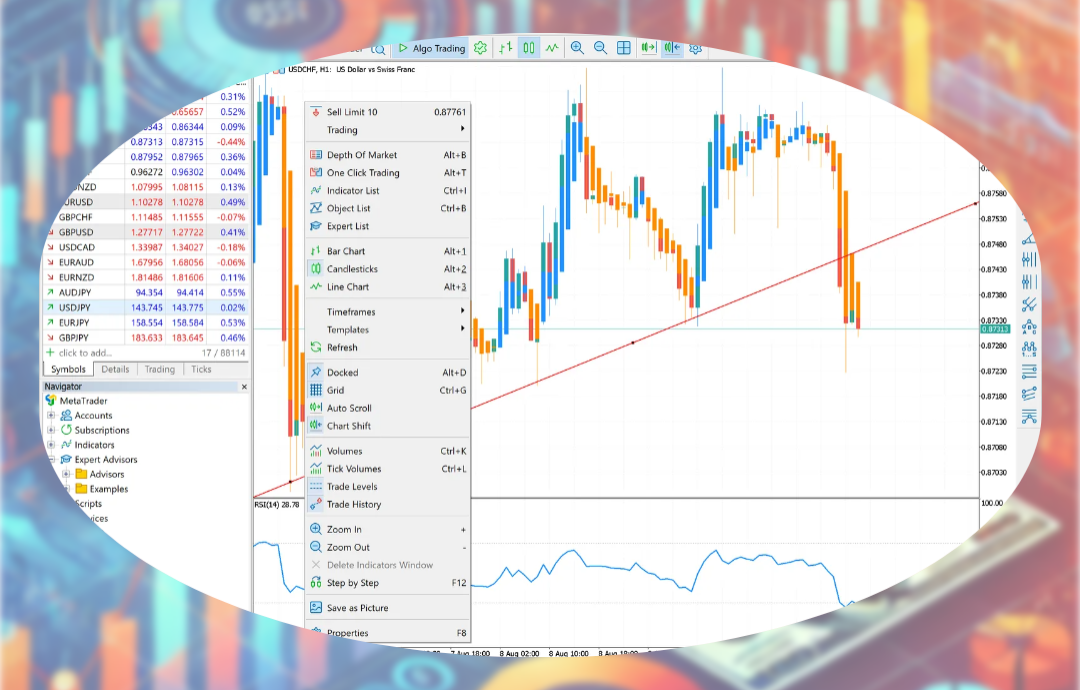Screen dimensions: 1080x690
Task: Click the Sell Limit 10 order entry
Action: coord(387,112)
